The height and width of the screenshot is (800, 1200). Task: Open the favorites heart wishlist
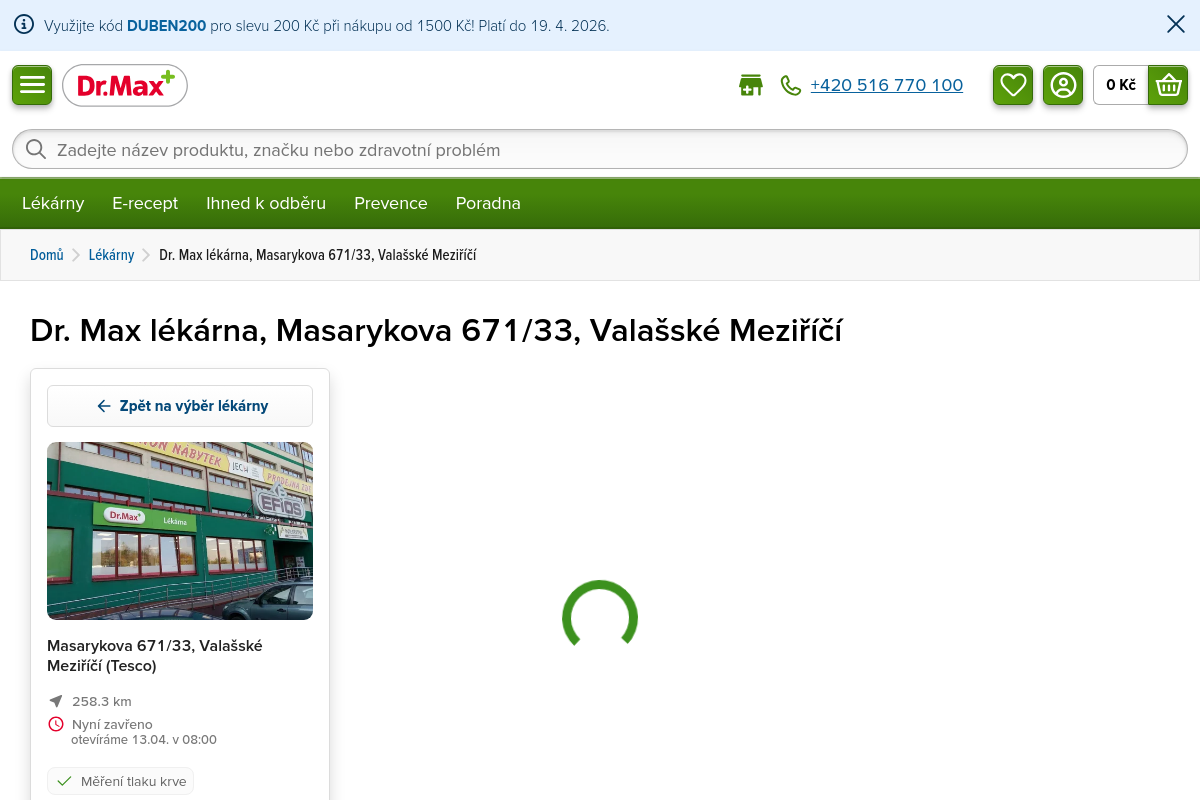tap(1013, 85)
